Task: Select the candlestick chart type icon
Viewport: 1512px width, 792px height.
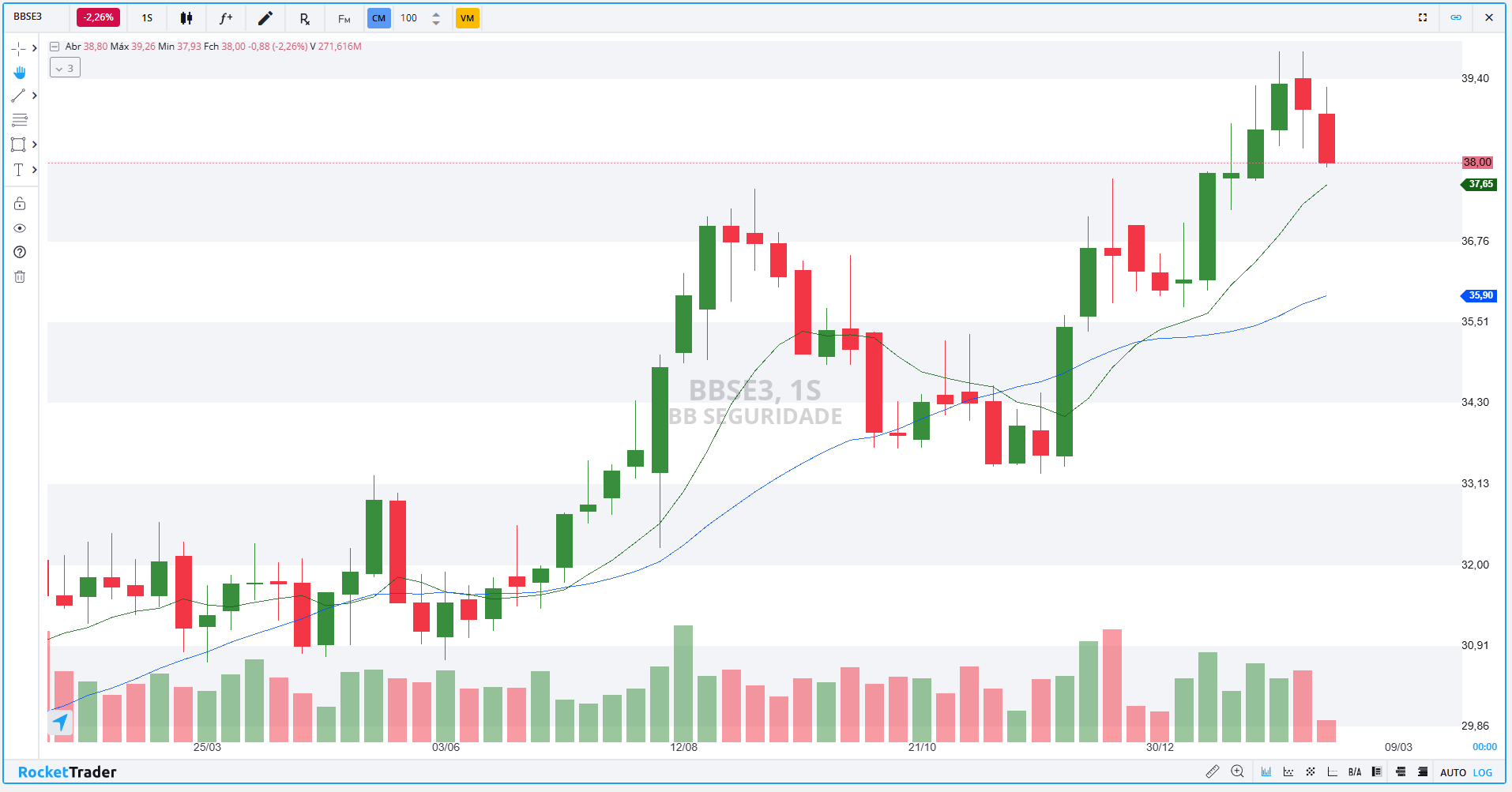Action: pyautogui.click(x=186, y=17)
